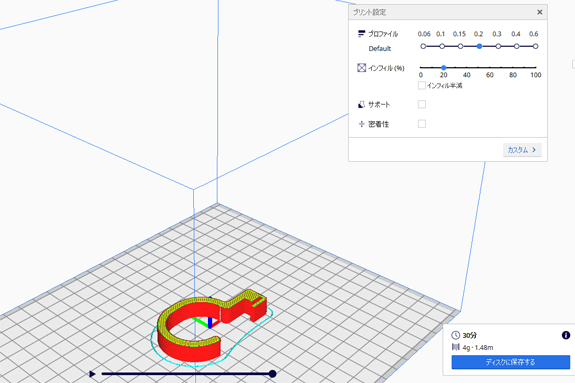The image size is (575, 383).
Task: Select the 0.2 profile layer height
Action: 479,46
